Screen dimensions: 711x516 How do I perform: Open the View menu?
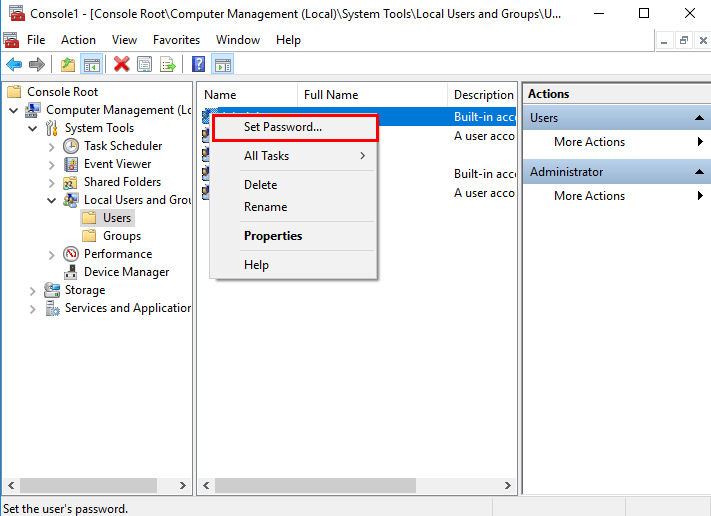[124, 40]
